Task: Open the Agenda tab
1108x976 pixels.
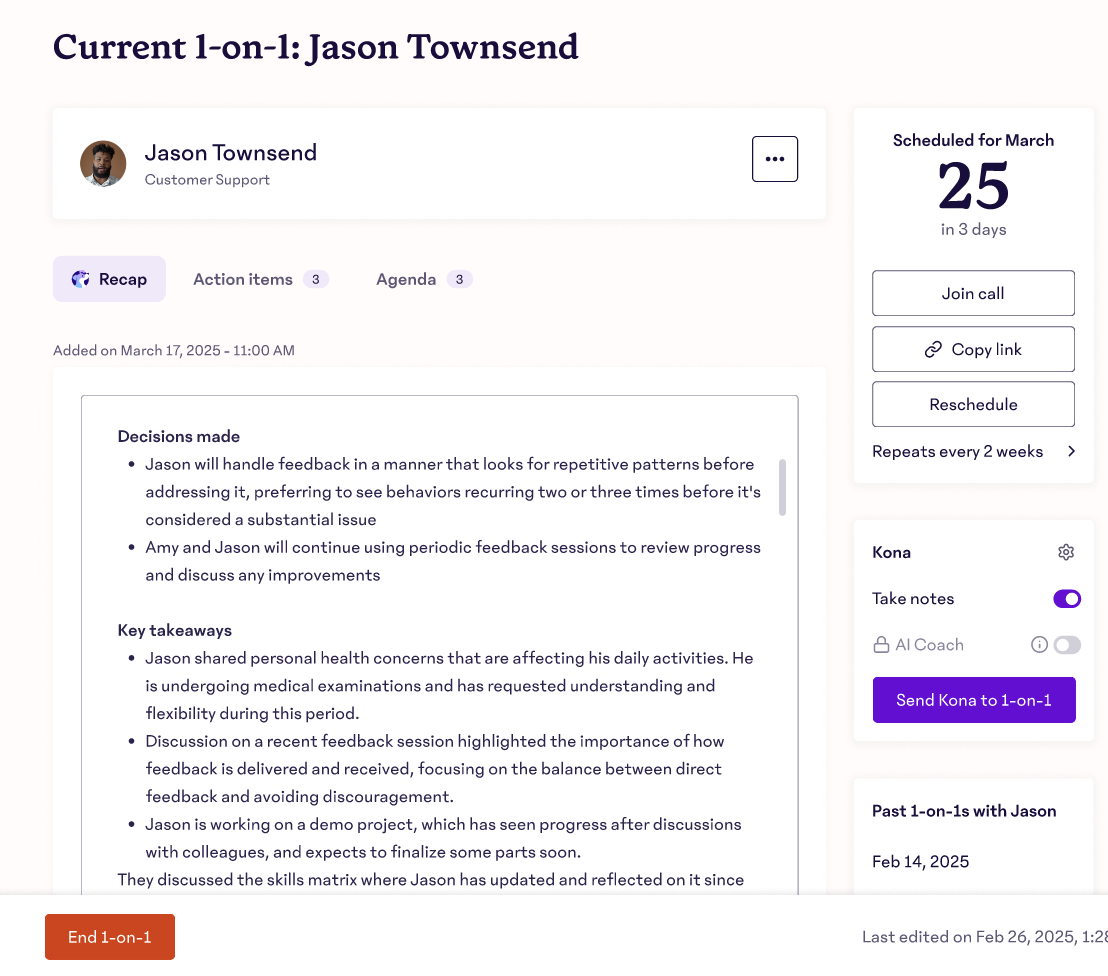Action: [406, 279]
